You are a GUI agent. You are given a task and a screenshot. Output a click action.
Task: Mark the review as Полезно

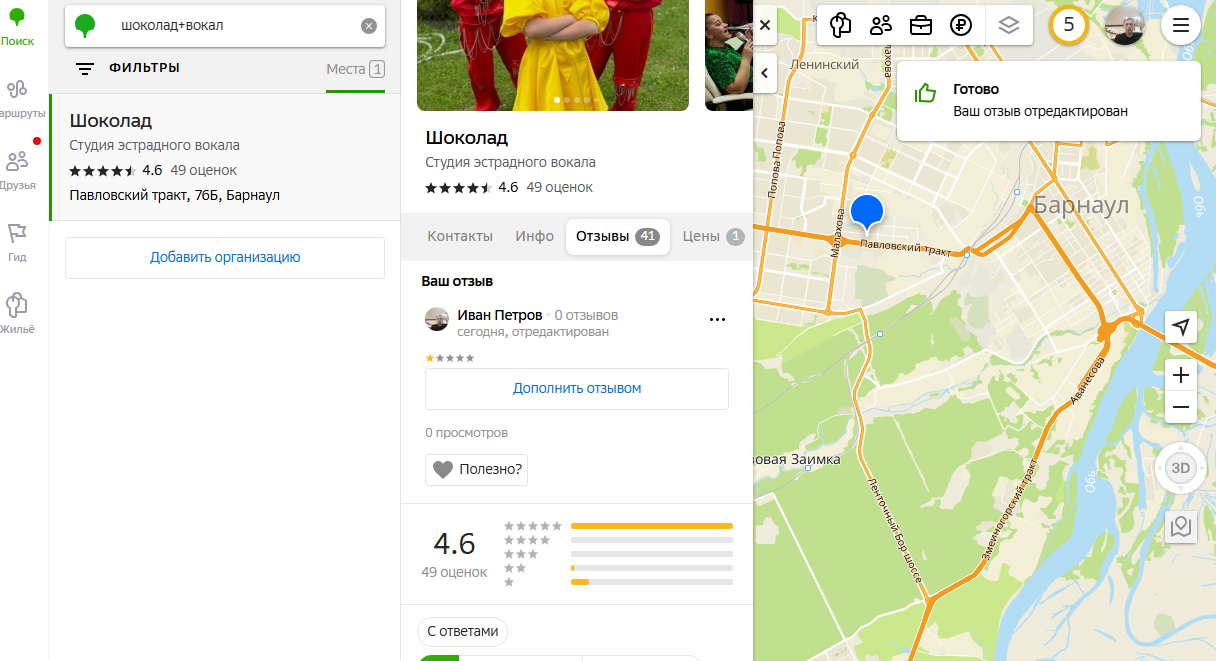476,469
